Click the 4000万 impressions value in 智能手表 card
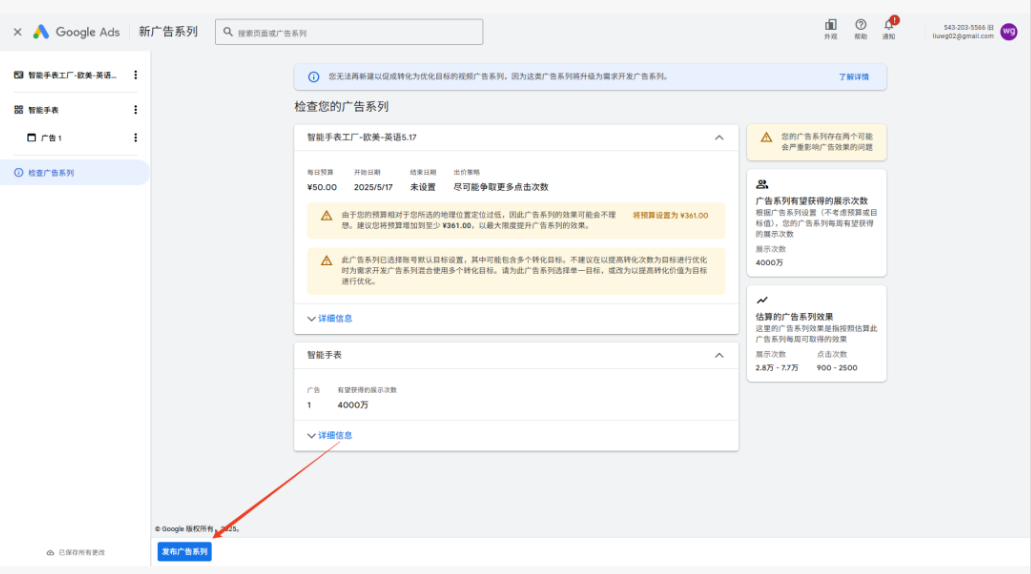1031x574 pixels. 353,405
